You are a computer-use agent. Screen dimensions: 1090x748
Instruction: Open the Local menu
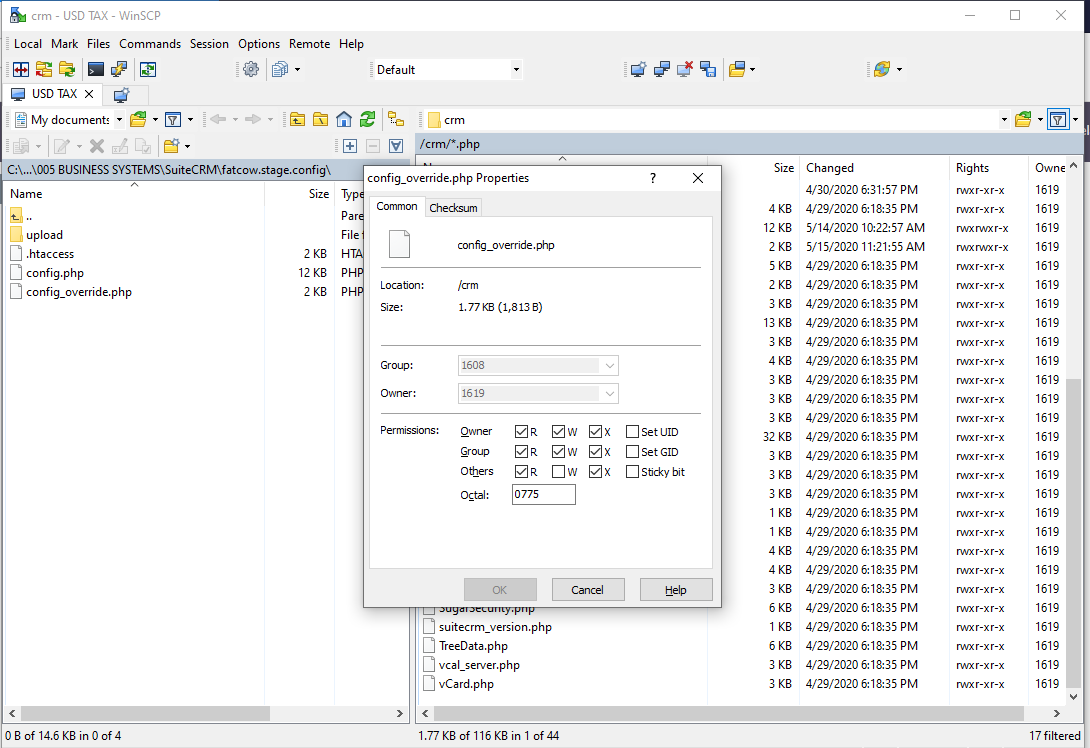coord(28,44)
